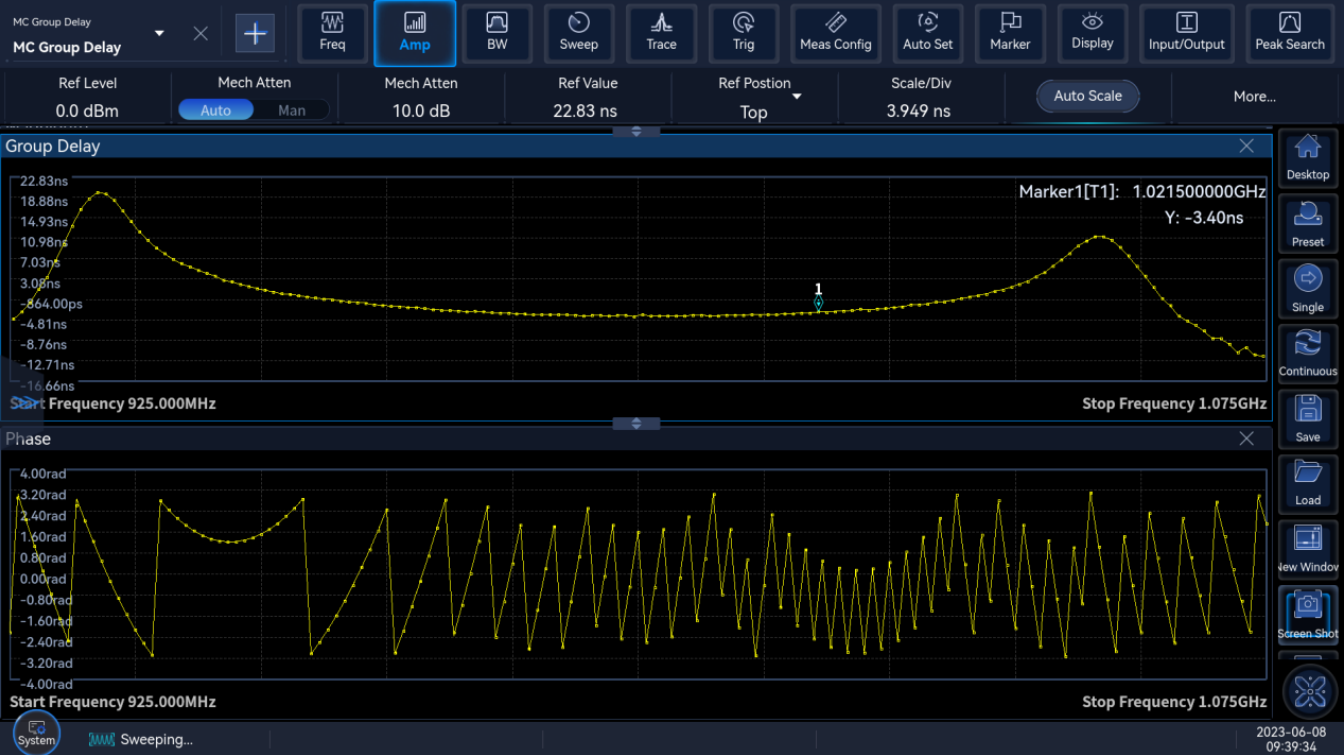Close the Phase panel
Screen dimensions: 1344x755
[1246, 438]
